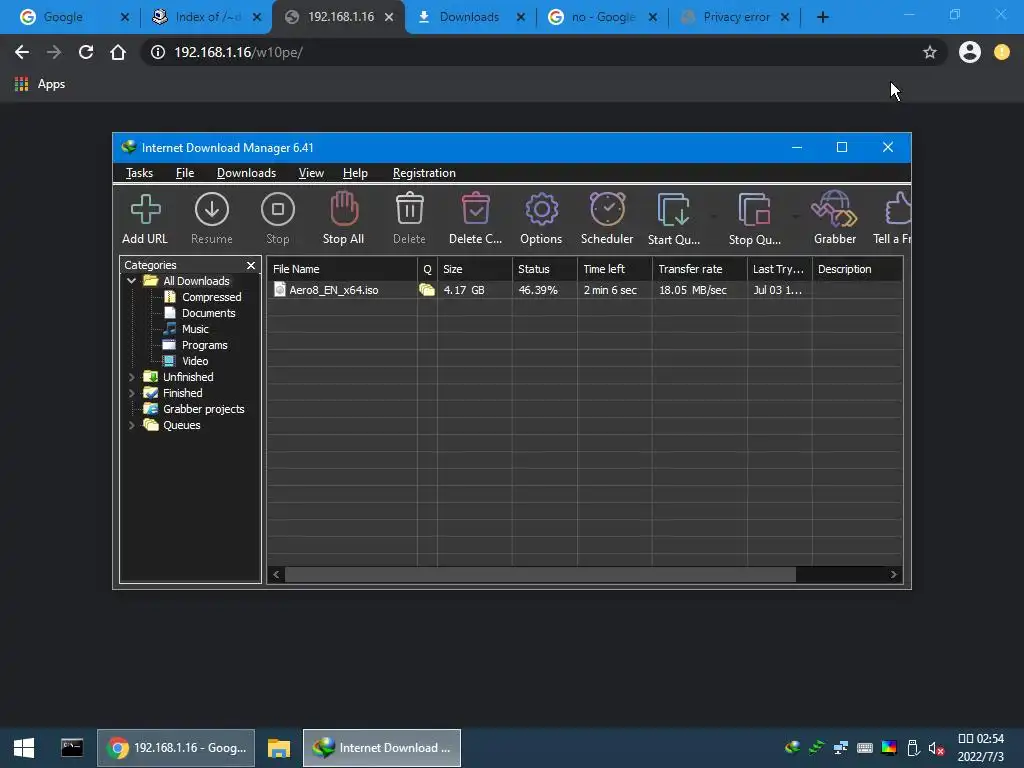Expand the Finished category
The width and height of the screenshot is (1024, 768).
[131, 393]
